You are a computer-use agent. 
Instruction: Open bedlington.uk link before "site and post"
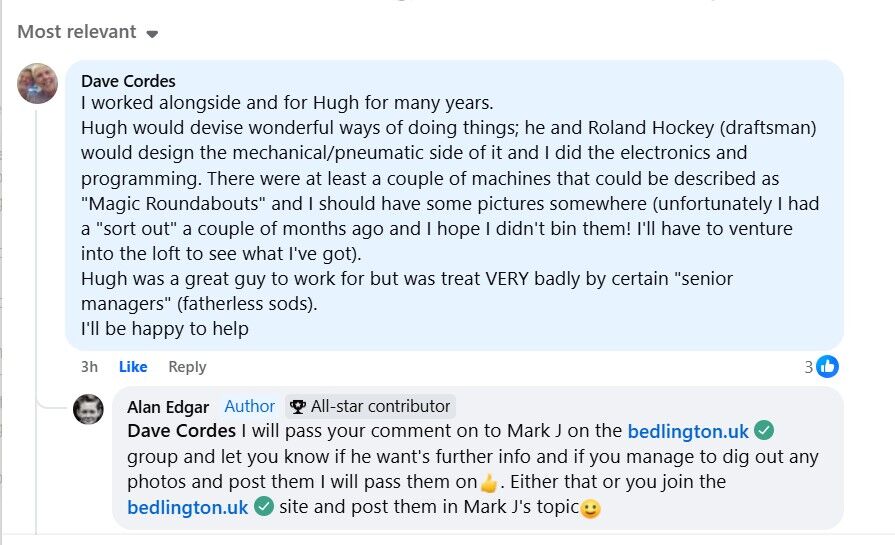pos(188,507)
